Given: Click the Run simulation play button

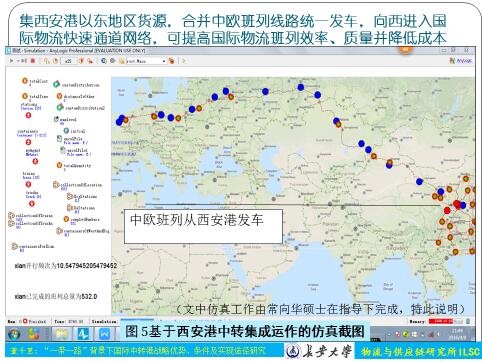Looking at the screenshot, I should click(11, 61).
